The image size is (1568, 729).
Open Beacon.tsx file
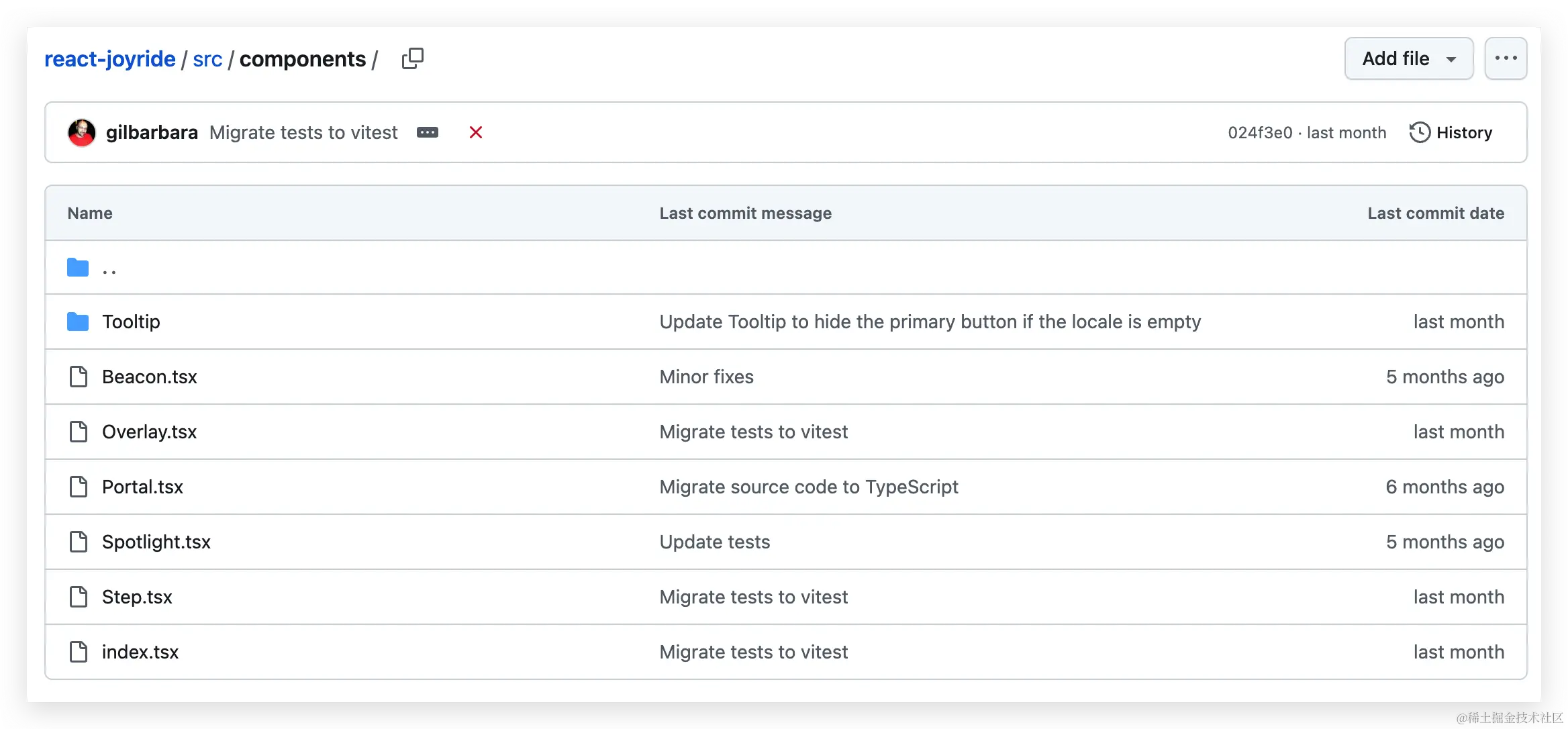pyautogui.click(x=150, y=377)
